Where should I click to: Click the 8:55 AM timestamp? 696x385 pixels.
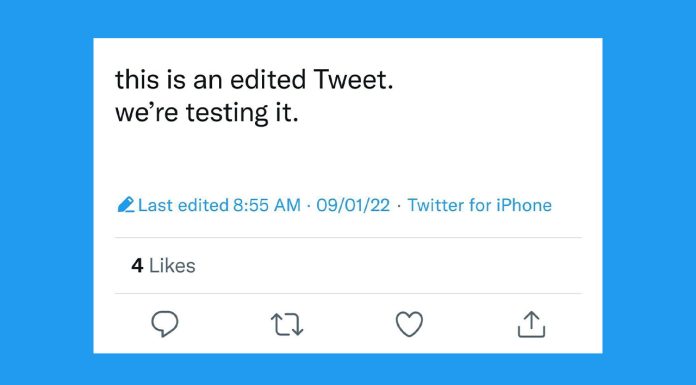tap(267, 205)
